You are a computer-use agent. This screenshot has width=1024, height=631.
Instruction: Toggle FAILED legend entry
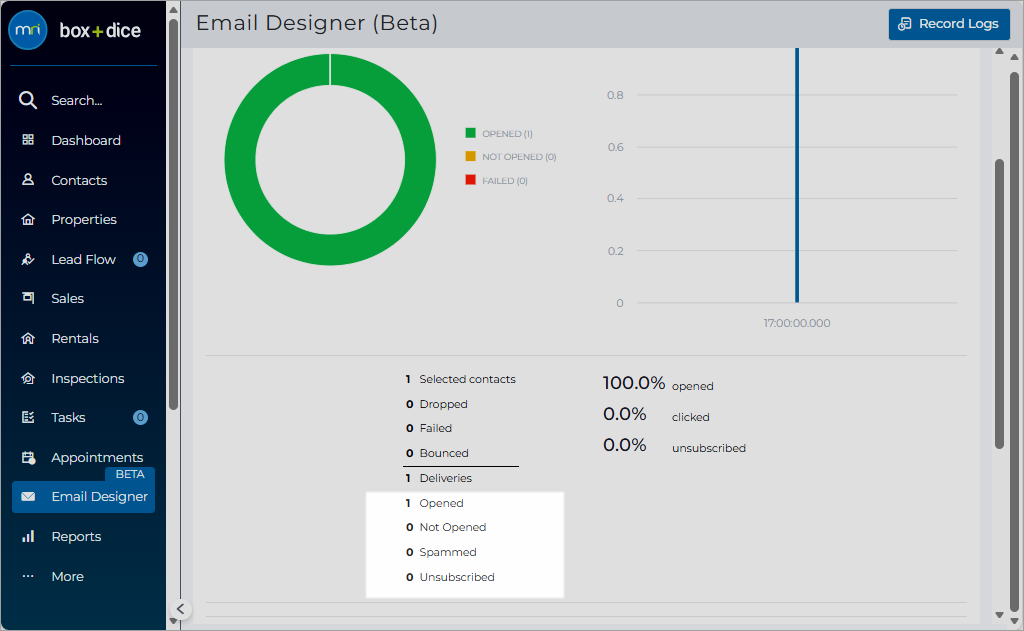coord(496,180)
